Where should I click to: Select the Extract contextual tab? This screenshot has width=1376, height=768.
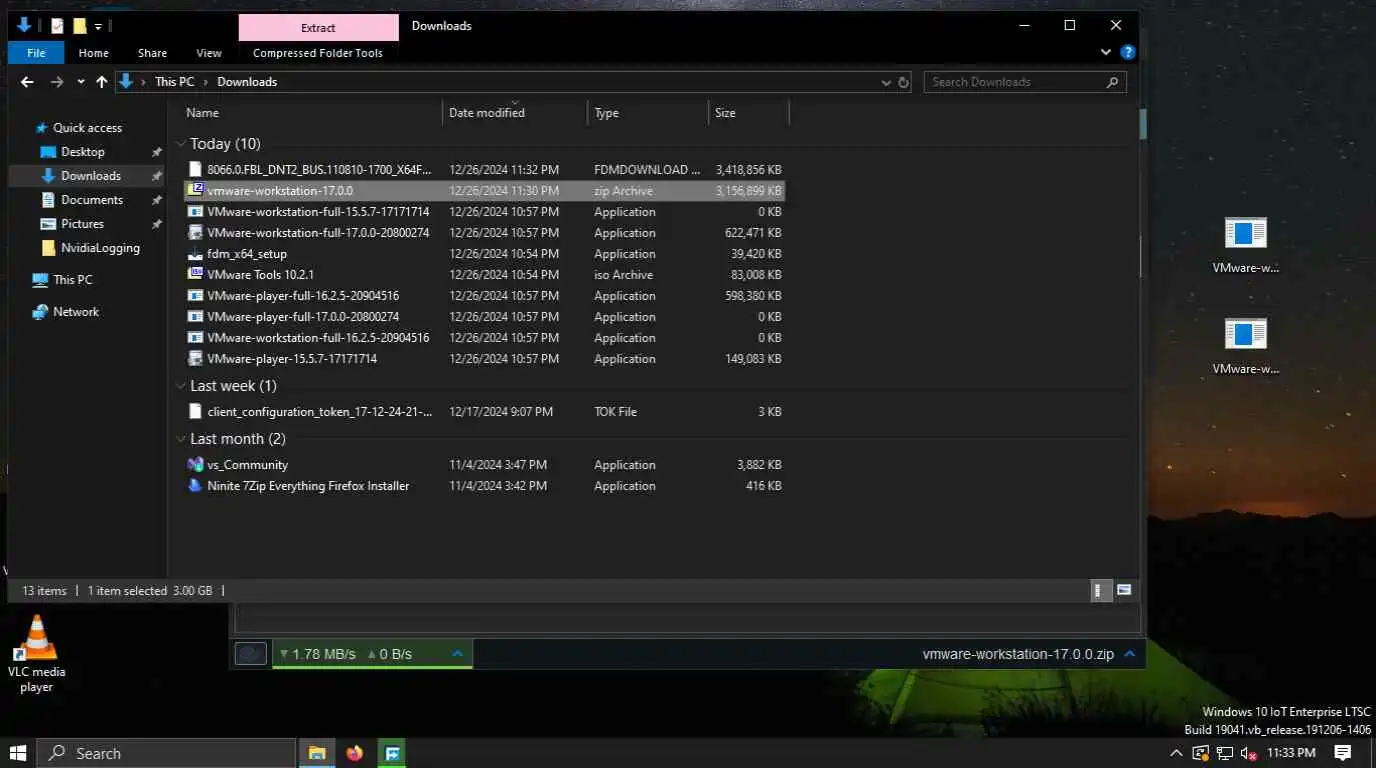pos(318,28)
